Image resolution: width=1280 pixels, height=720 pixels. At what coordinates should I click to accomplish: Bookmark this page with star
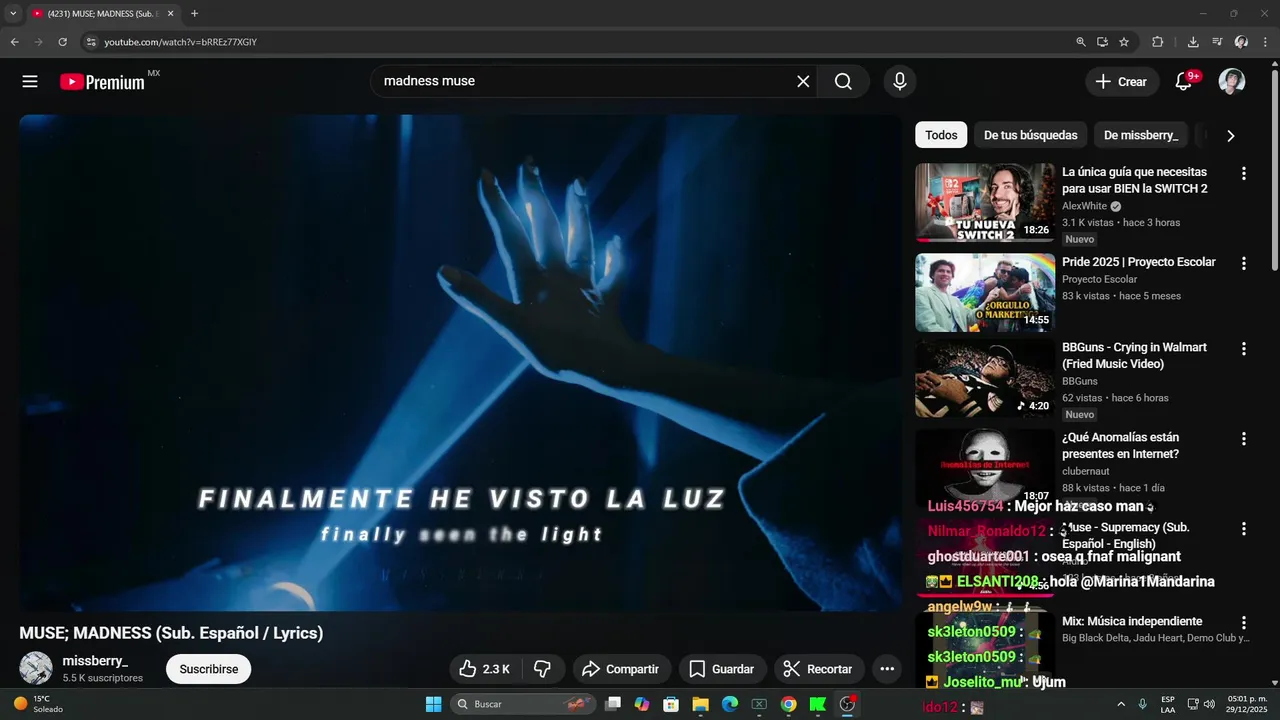click(x=1124, y=42)
